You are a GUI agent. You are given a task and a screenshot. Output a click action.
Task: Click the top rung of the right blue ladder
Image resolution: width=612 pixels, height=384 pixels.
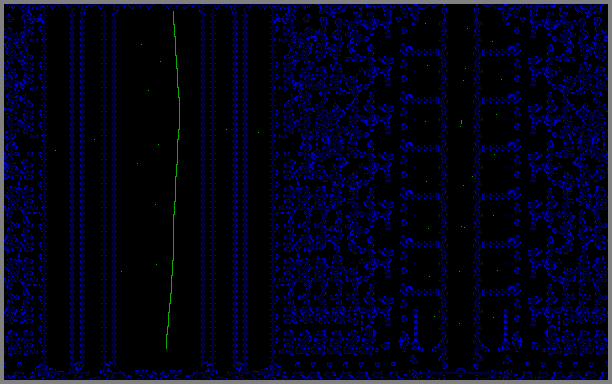[x=499, y=51]
